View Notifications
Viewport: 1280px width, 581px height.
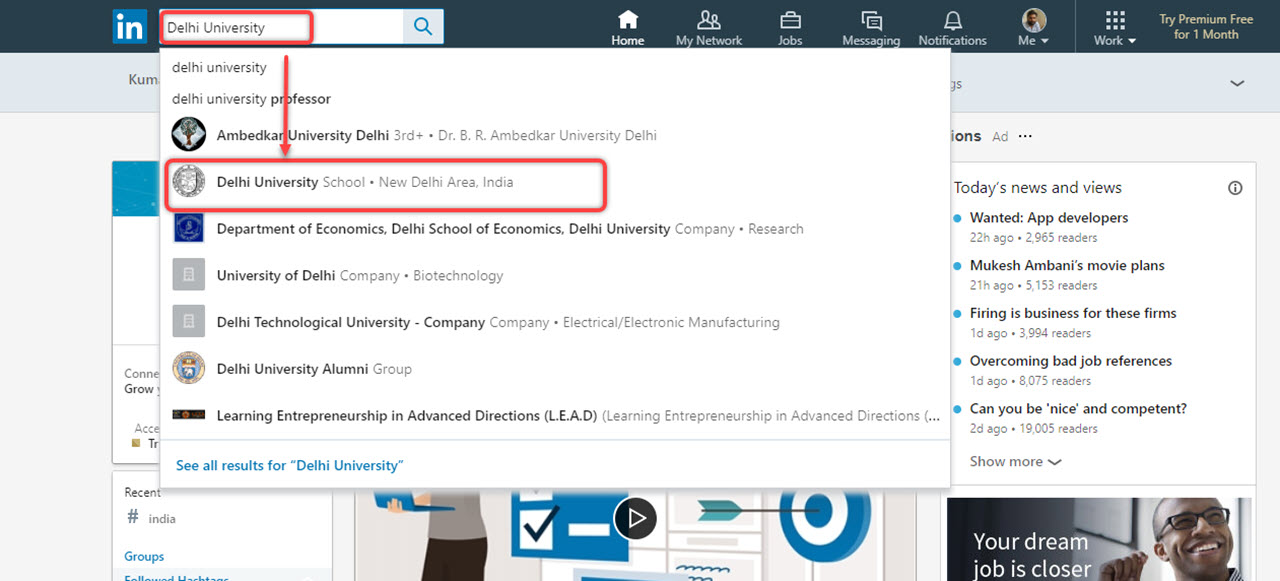tap(953, 28)
